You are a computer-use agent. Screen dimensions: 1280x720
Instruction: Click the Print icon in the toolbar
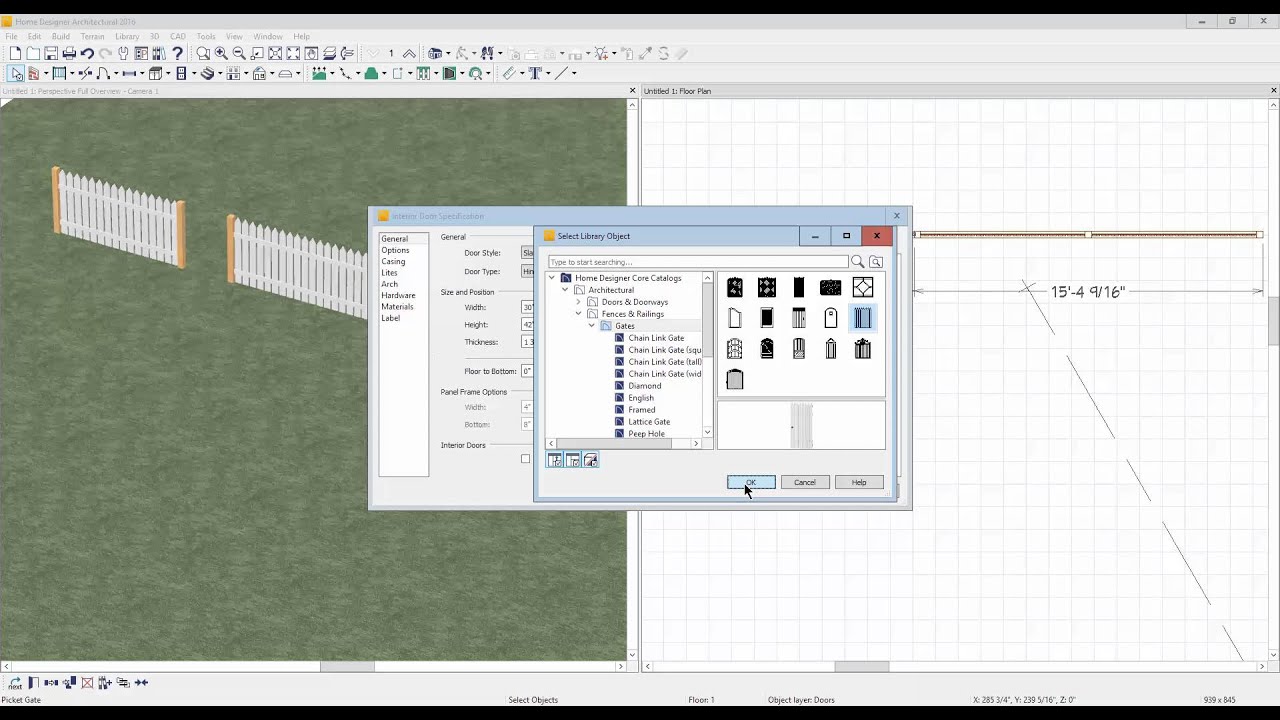pyautogui.click(x=69, y=53)
